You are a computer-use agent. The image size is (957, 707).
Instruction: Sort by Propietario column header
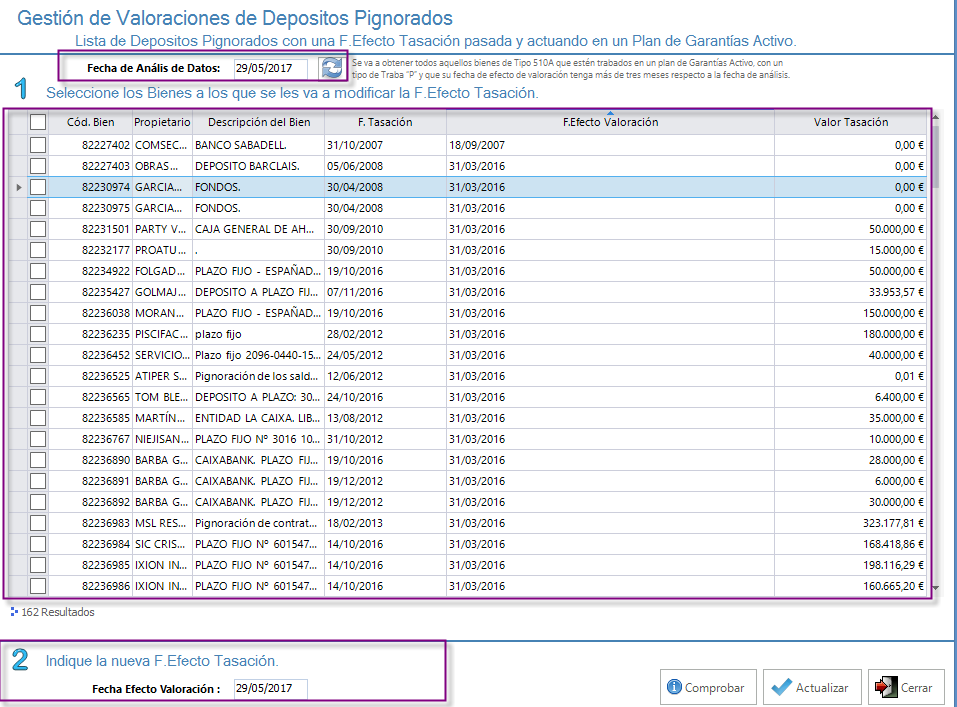click(x=162, y=122)
